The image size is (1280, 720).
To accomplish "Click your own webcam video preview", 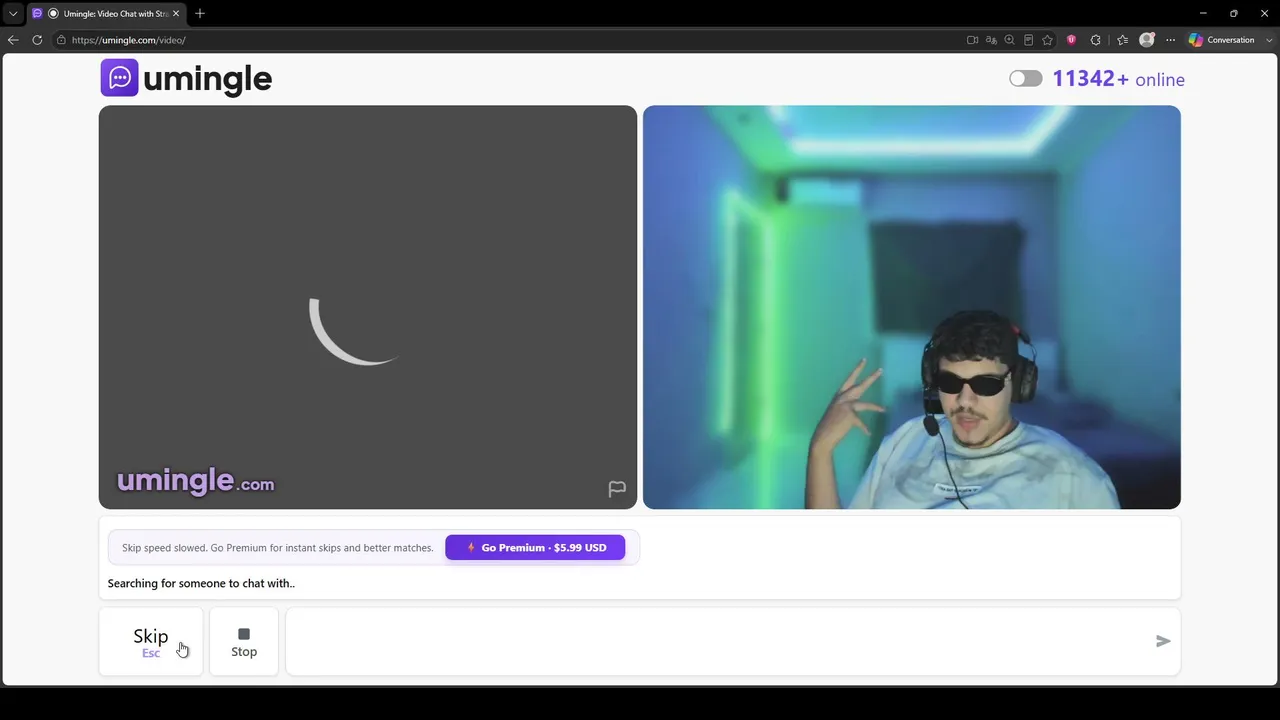I will point(912,307).
